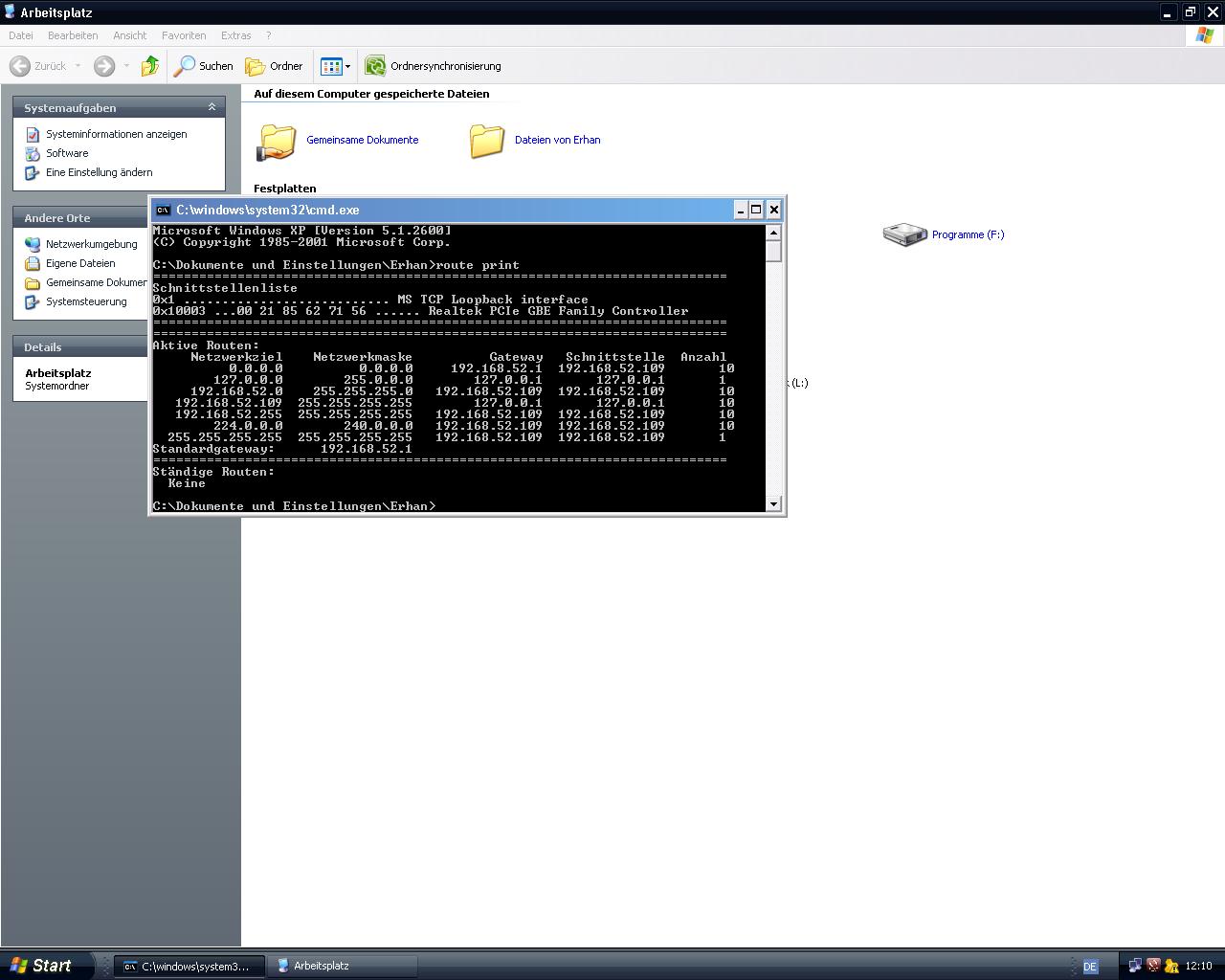Click the cmd scrollbar up arrow
The width and height of the screenshot is (1225, 980).
[x=773, y=233]
